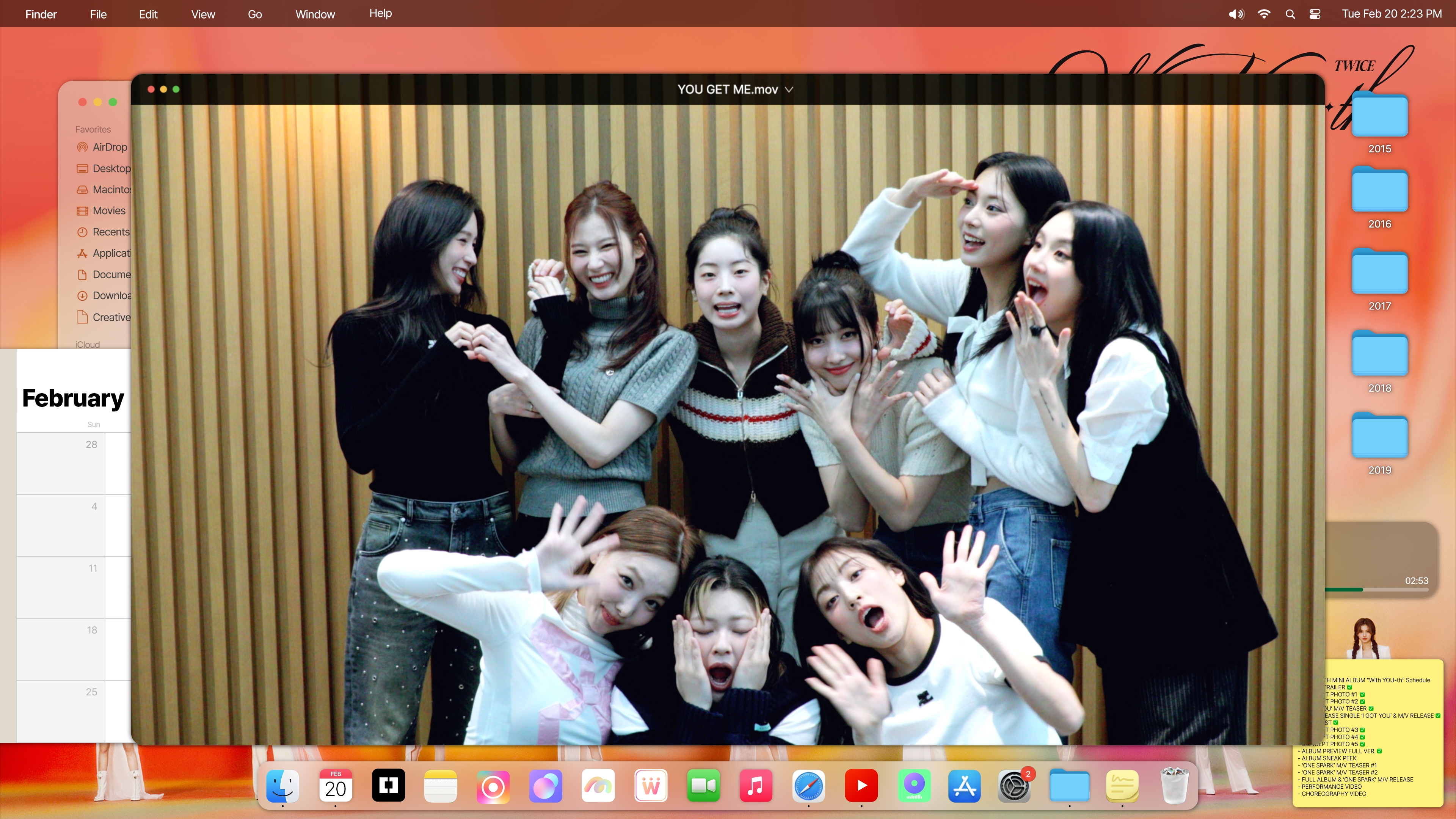Click the Spotlight search icon
Image resolution: width=1456 pixels, height=819 pixels.
(1290, 14)
